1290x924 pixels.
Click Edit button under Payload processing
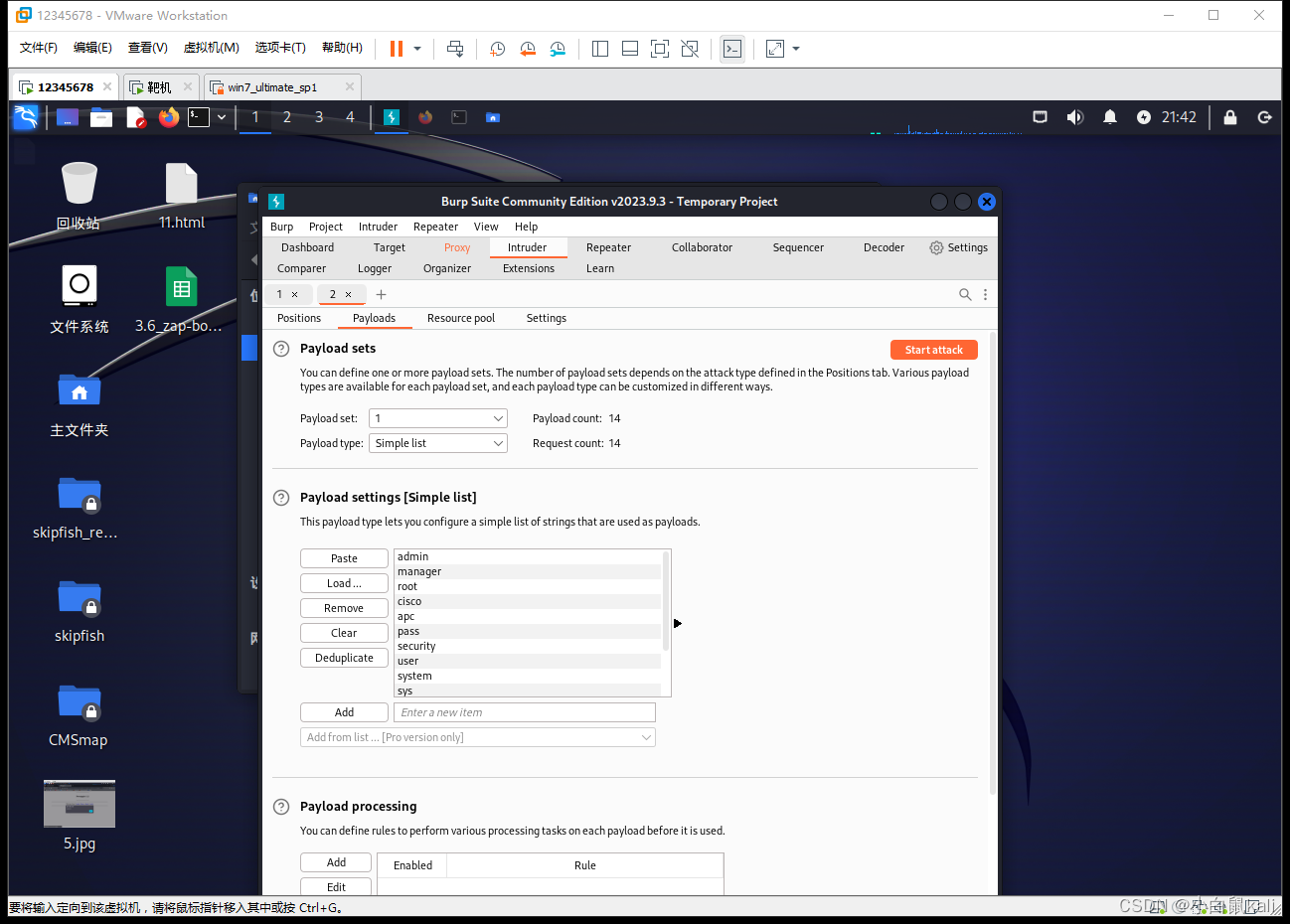click(x=336, y=887)
